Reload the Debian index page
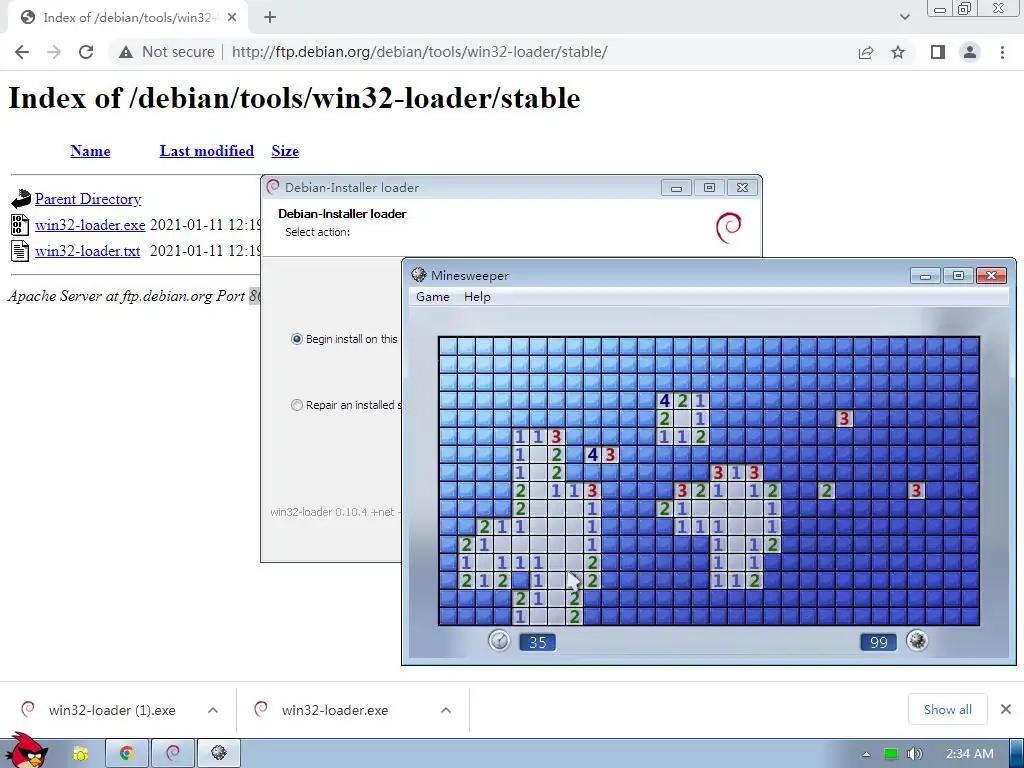This screenshot has height=768, width=1024. coord(86,52)
